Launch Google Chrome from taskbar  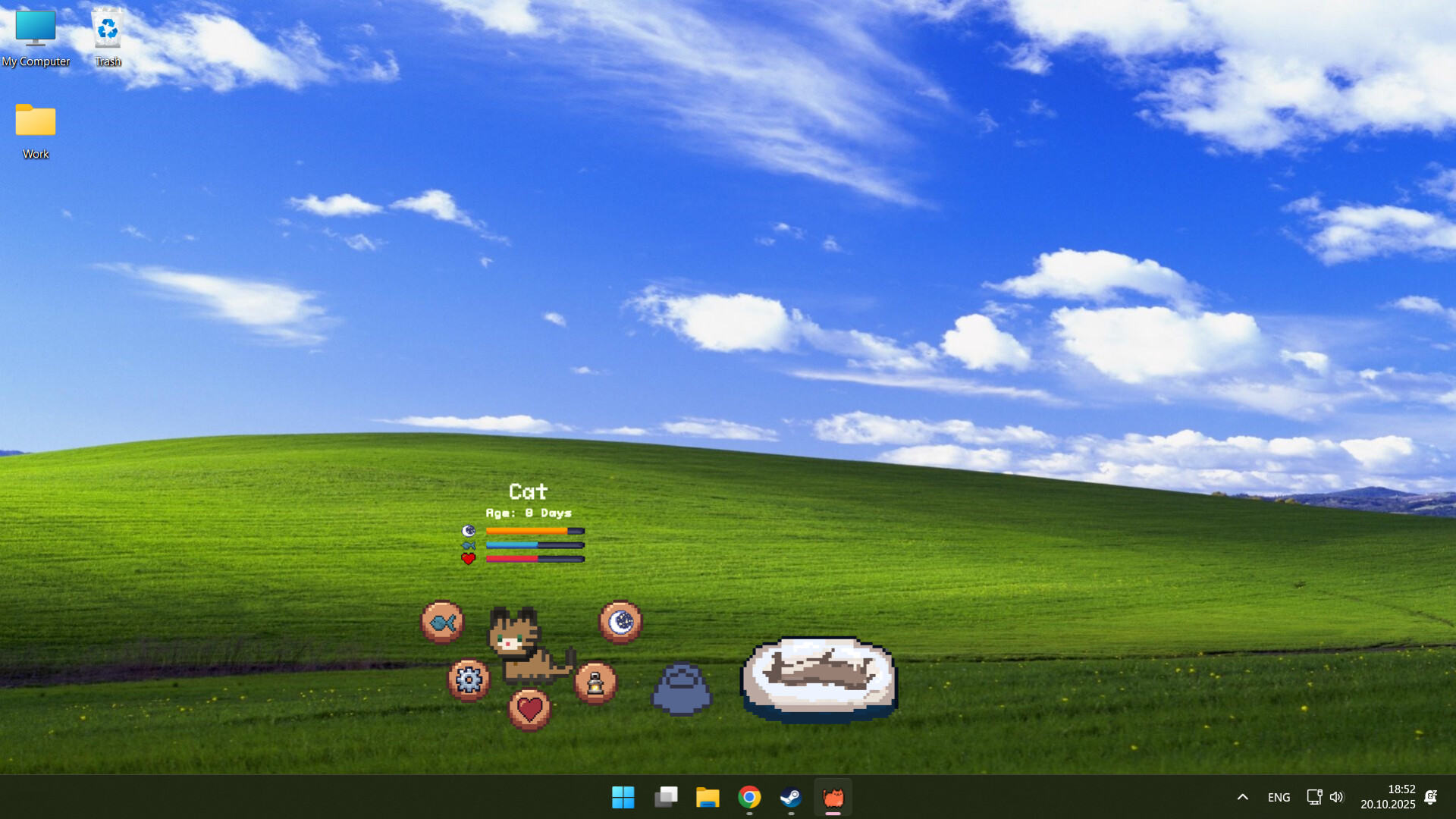[749, 797]
